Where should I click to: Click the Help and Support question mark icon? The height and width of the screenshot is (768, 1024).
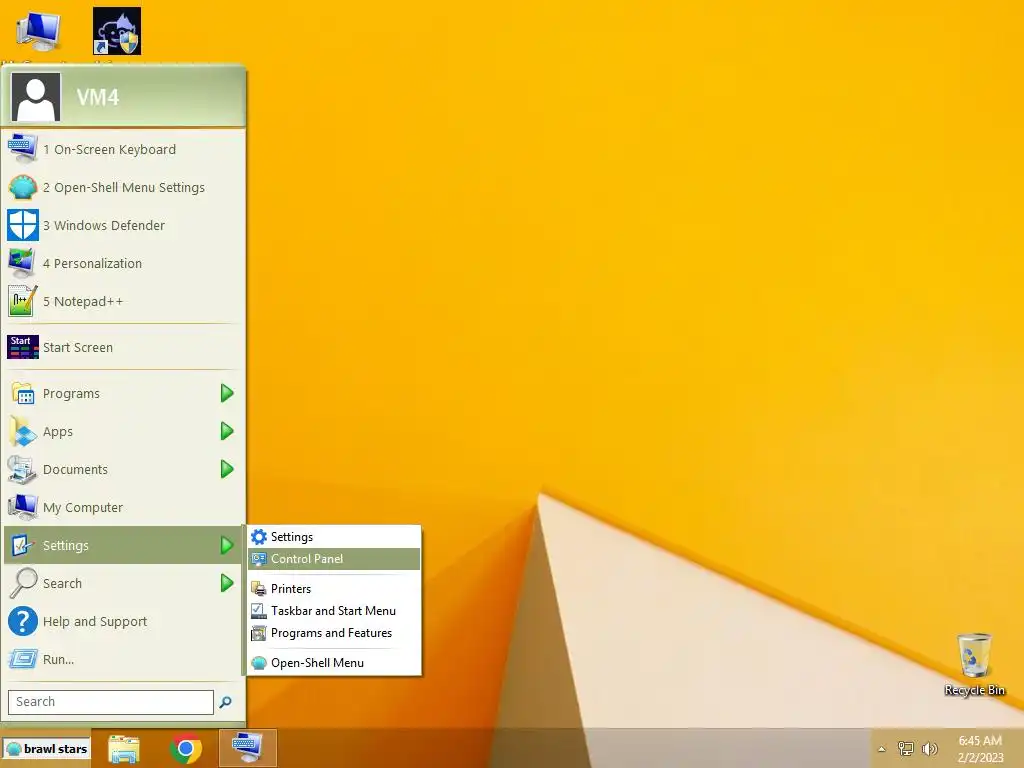tap(22, 621)
